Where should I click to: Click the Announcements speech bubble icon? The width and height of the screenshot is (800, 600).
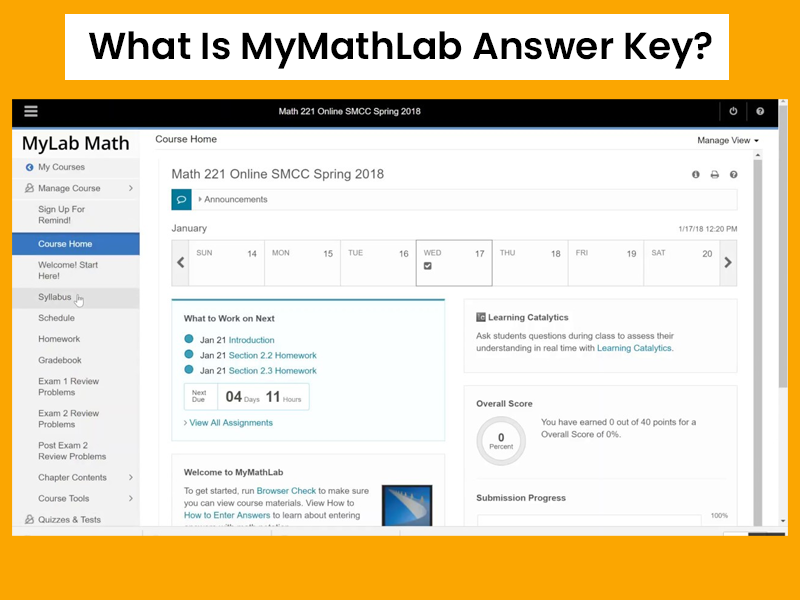coord(182,199)
